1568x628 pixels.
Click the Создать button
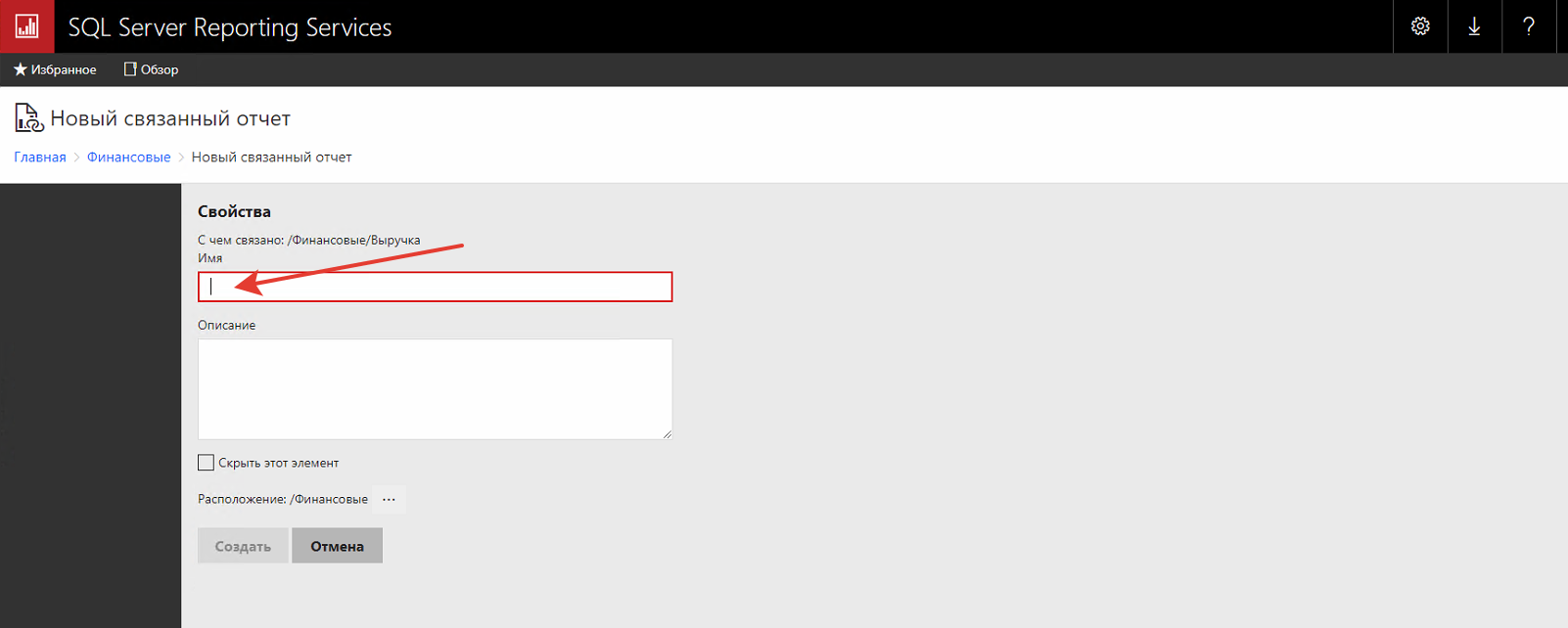(243, 546)
